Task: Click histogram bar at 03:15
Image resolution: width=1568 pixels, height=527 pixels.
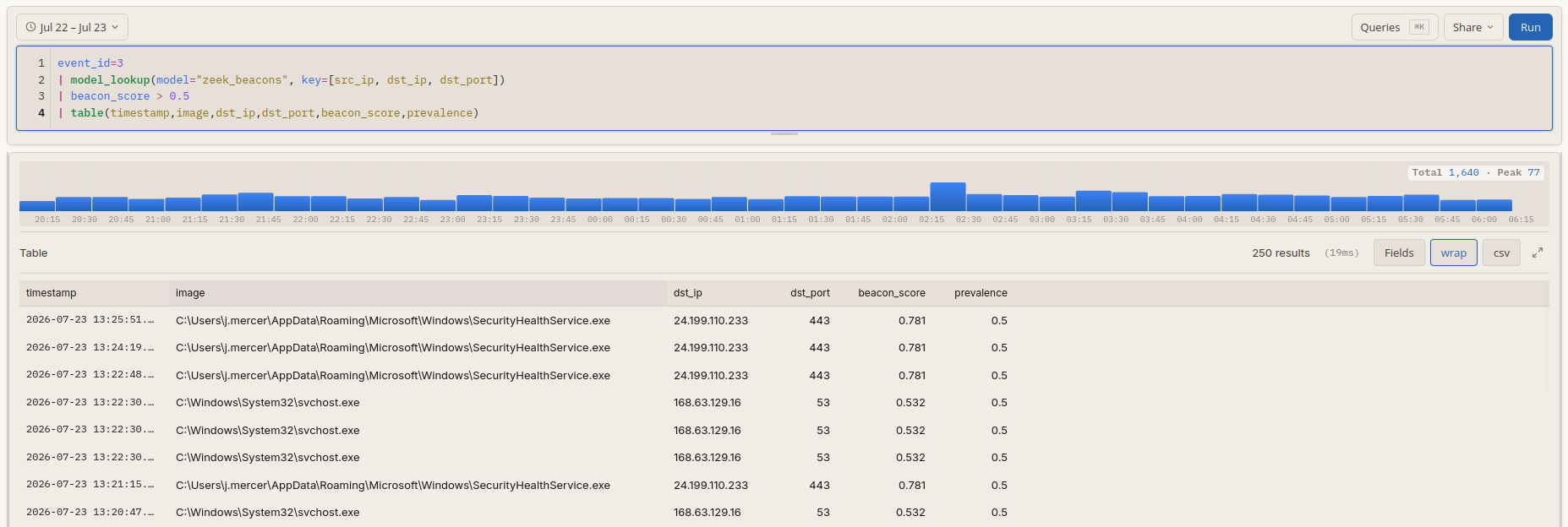Action: 1093,200
